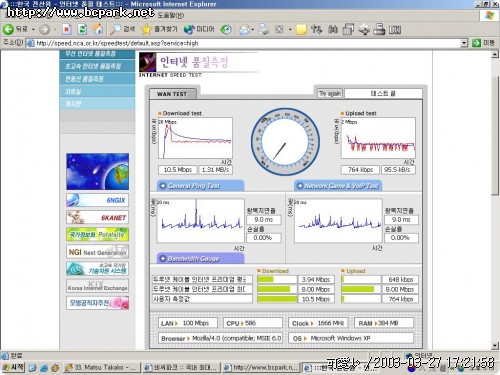500x375 pixels.
Task: Expand the General Ping Test section
Action: click(x=200, y=186)
